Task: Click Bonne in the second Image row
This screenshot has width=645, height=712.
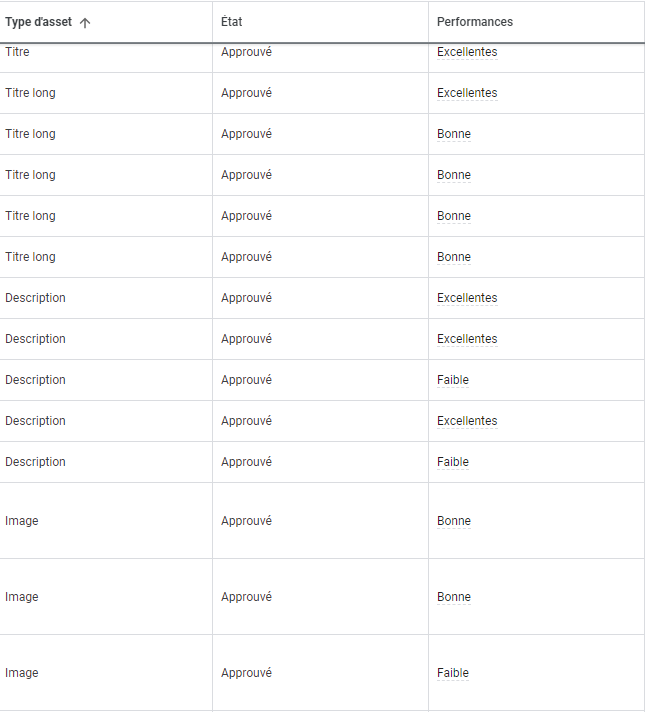Action: (x=454, y=597)
